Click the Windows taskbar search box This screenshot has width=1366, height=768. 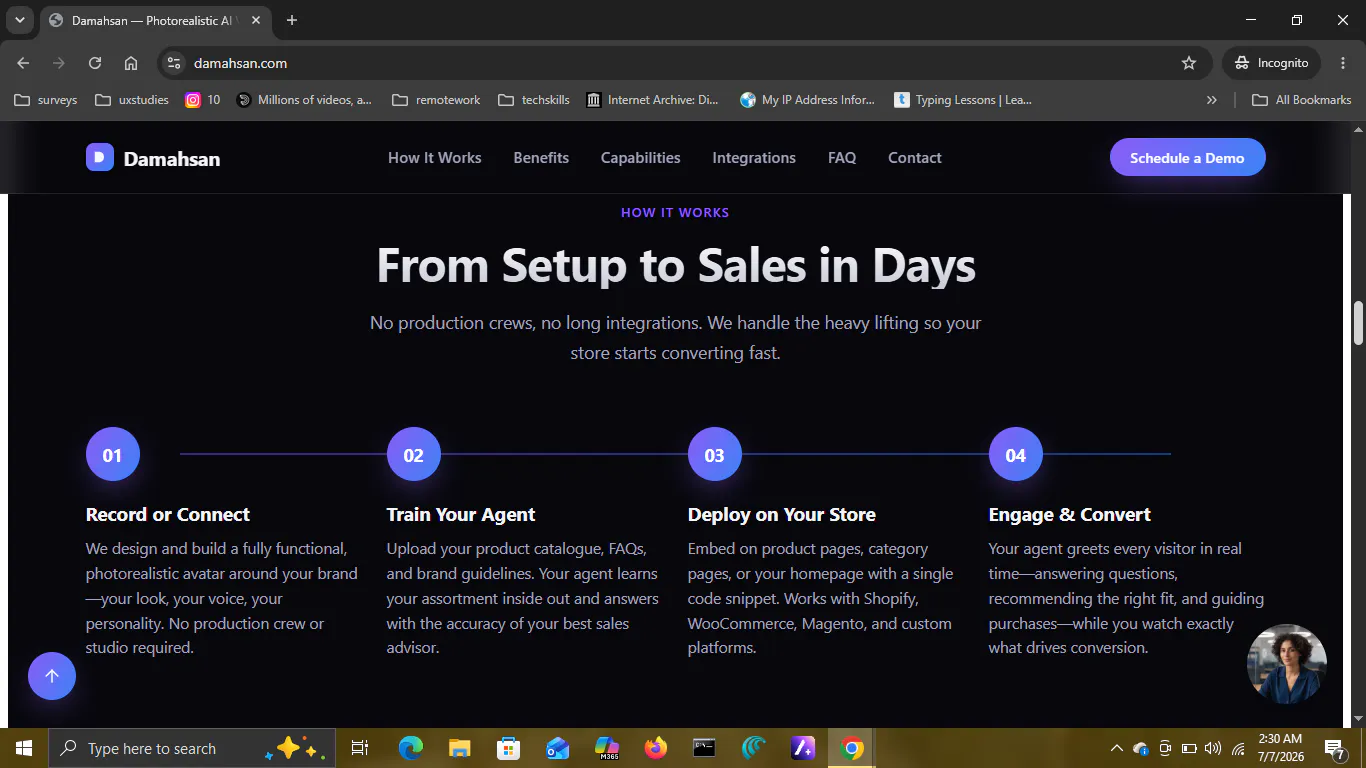(x=192, y=748)
